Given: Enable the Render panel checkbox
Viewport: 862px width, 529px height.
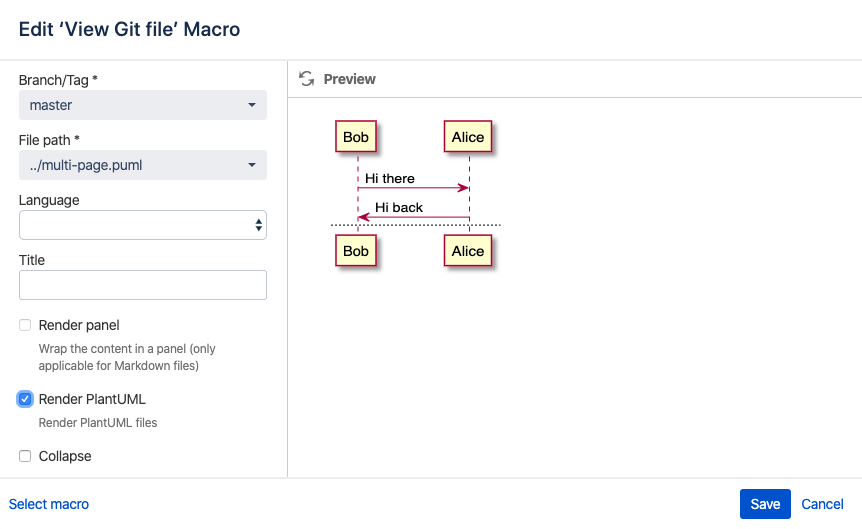Looking at the screenshot, I should pos(25,325).
